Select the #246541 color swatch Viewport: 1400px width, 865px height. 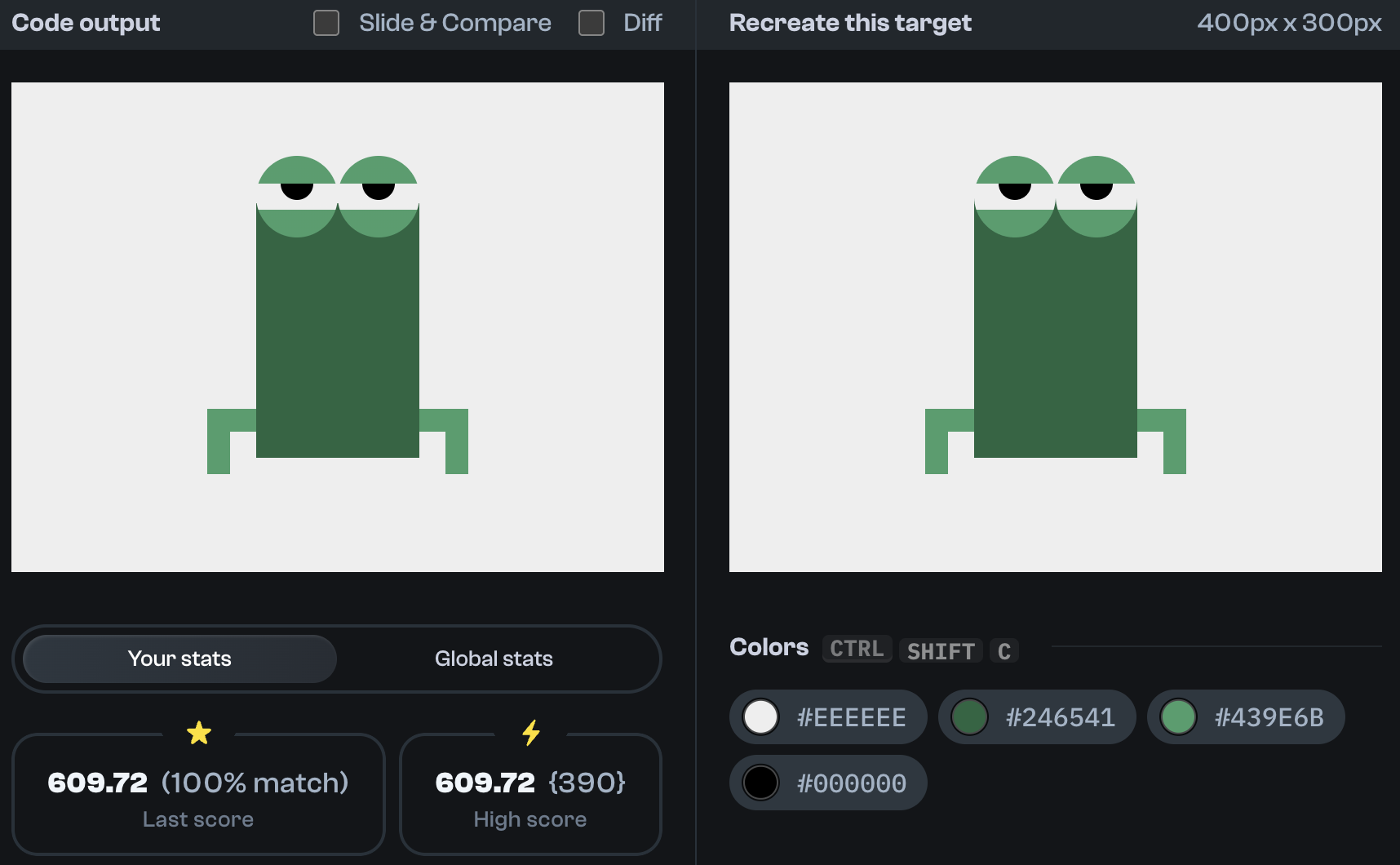click(x=1036, y=716)
